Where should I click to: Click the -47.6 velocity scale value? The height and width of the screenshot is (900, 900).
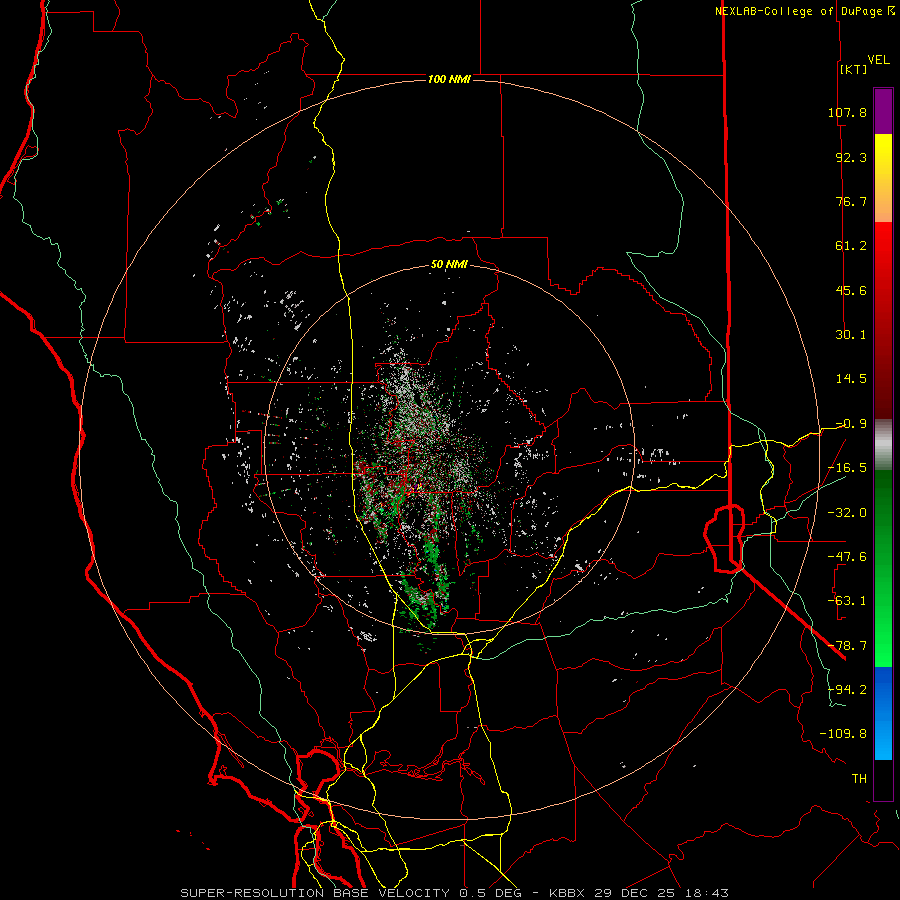[847, 557]
